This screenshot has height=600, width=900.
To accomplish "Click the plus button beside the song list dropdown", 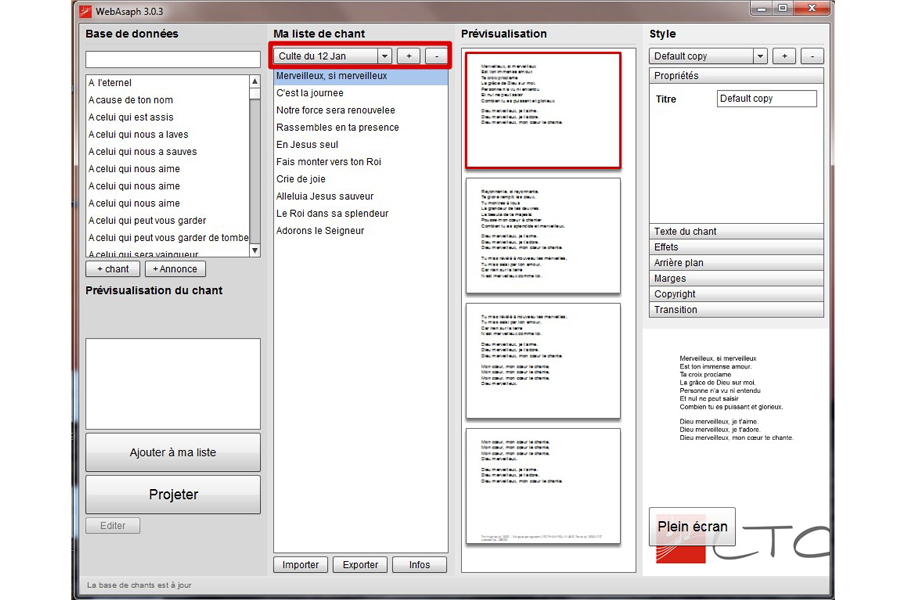I will pos(409,56).
